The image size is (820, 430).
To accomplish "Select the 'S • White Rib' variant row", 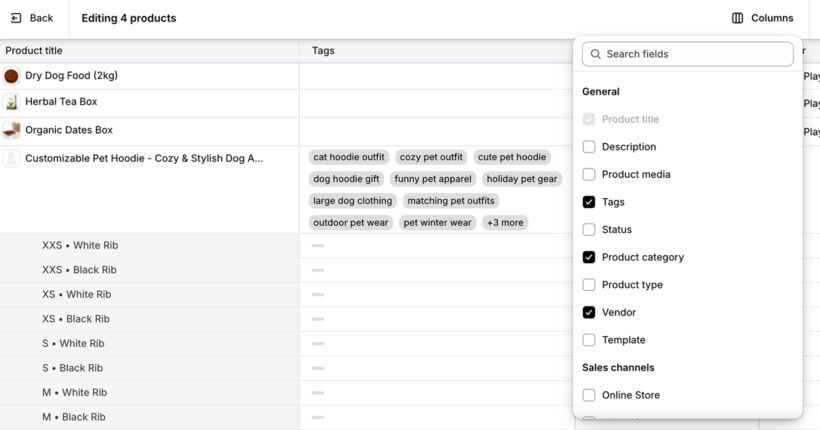I will pyautogui.click(x=150, y=344).
